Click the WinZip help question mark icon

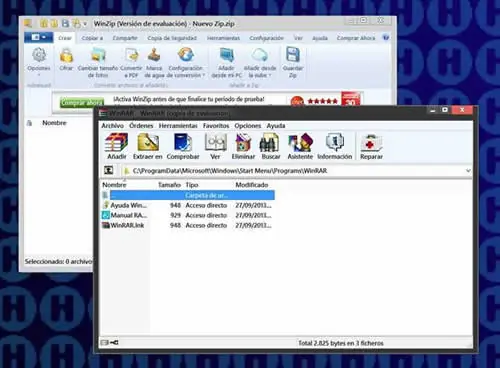386,38
